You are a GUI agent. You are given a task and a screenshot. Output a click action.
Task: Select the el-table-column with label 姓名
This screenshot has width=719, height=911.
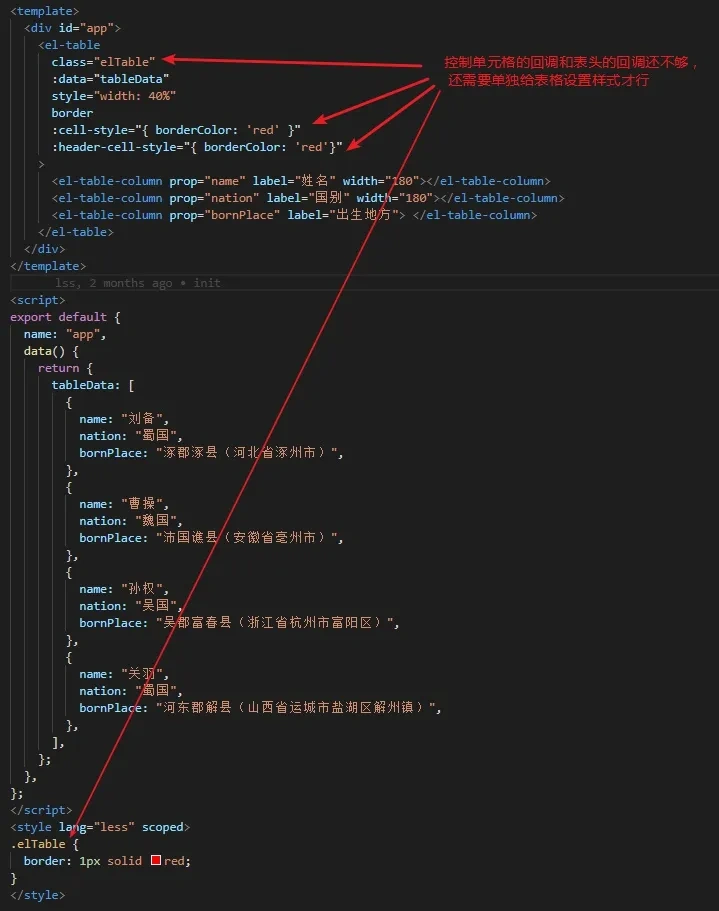[300, 181]
